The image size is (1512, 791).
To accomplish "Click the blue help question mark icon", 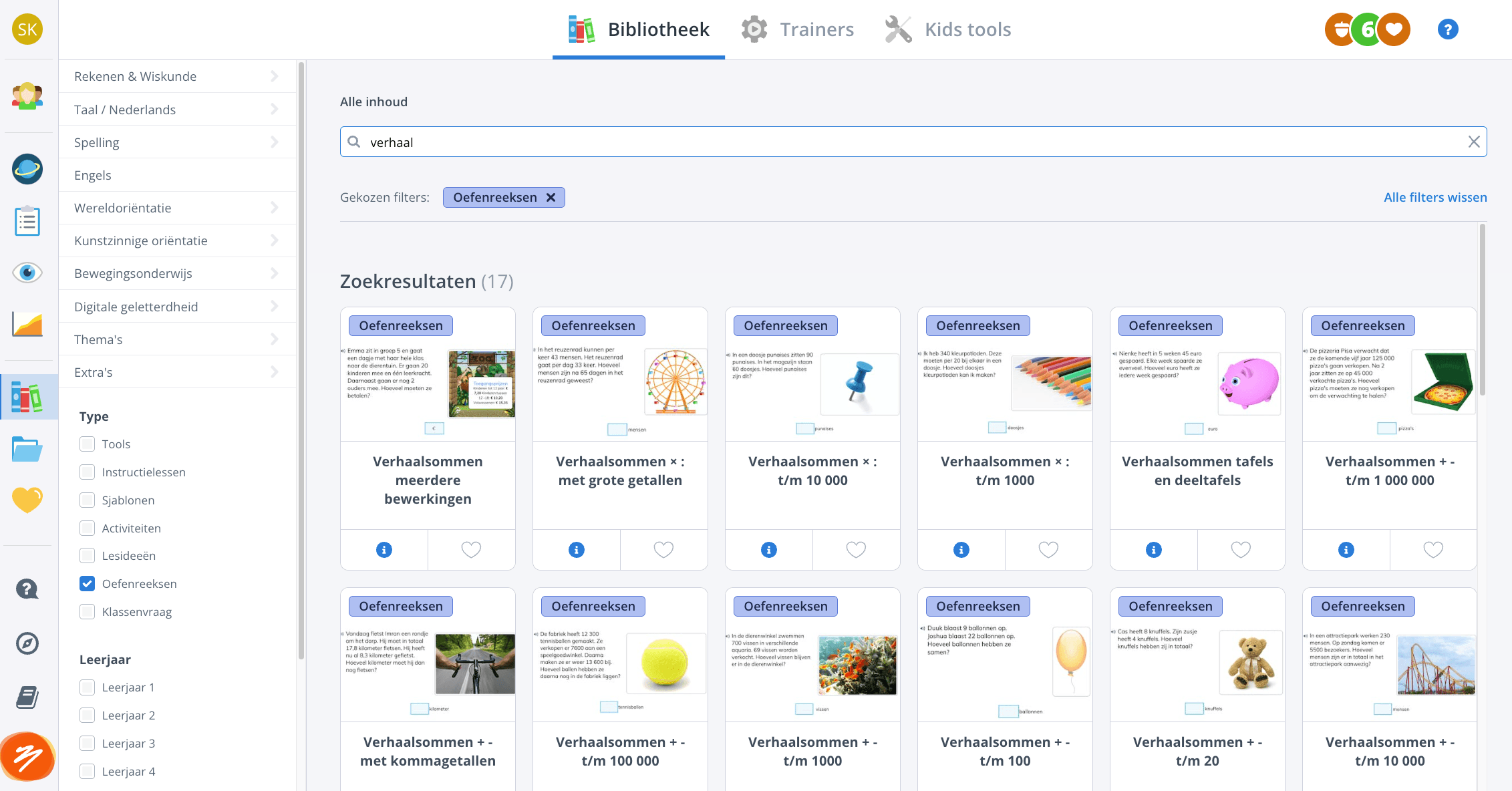I will pyautogui.click(x=1448, y=29).
